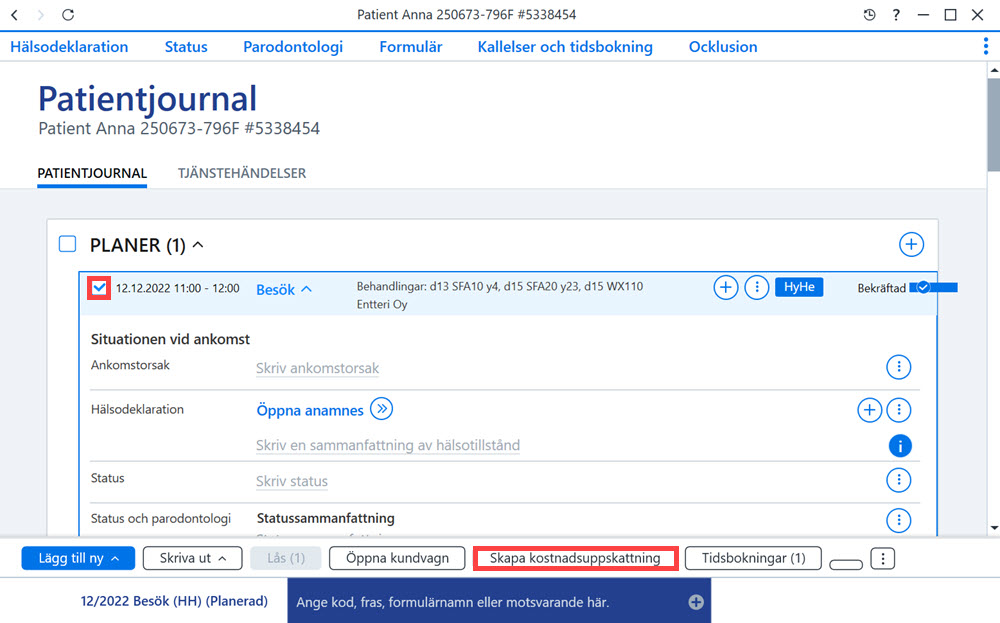The height and width of the screenshot is (623, 1000).
Task: Open the Lägg till ny dropdown
Action: coord(78,558)
